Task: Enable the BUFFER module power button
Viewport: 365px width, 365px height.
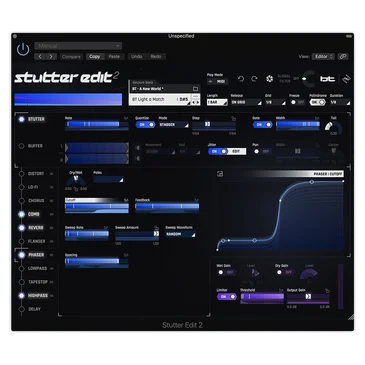Action: click(x=22, y=146)
